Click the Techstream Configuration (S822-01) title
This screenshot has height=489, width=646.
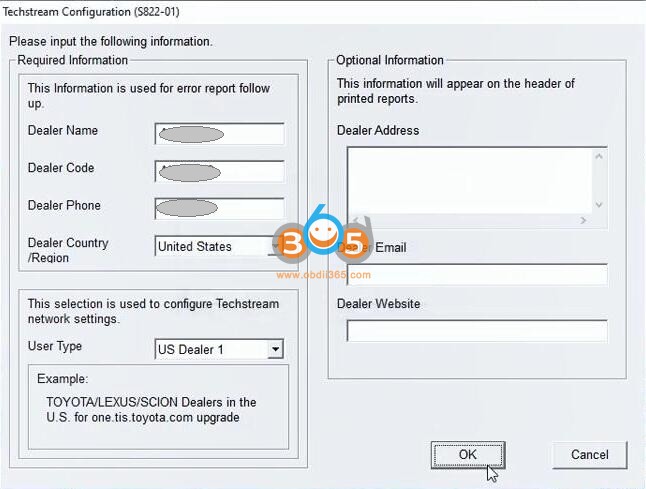91,12
